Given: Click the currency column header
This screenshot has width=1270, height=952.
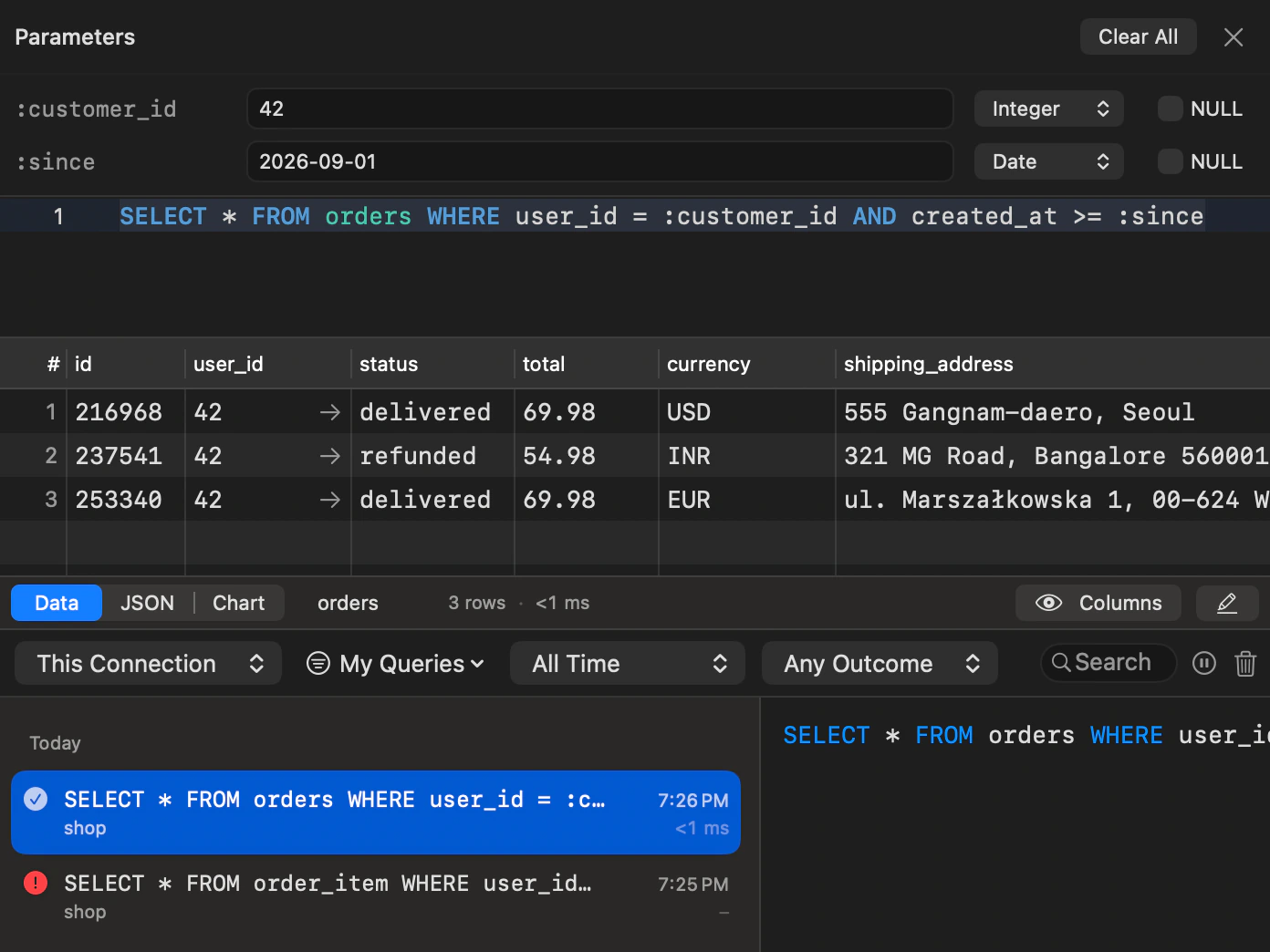Looking at the screenshot, I should tap(747, 364).
